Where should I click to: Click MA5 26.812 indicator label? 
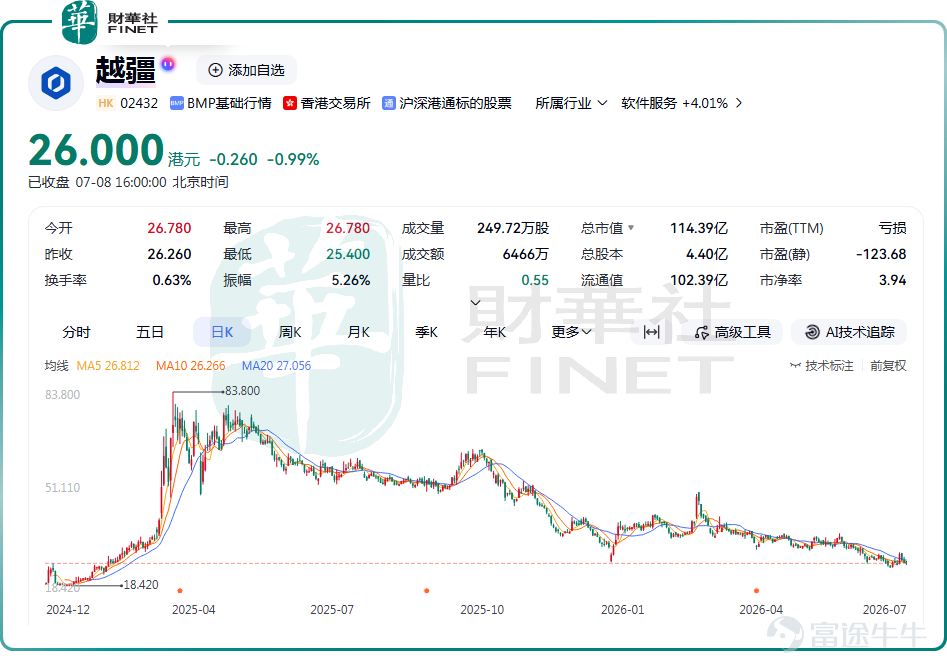coord(108,366)
